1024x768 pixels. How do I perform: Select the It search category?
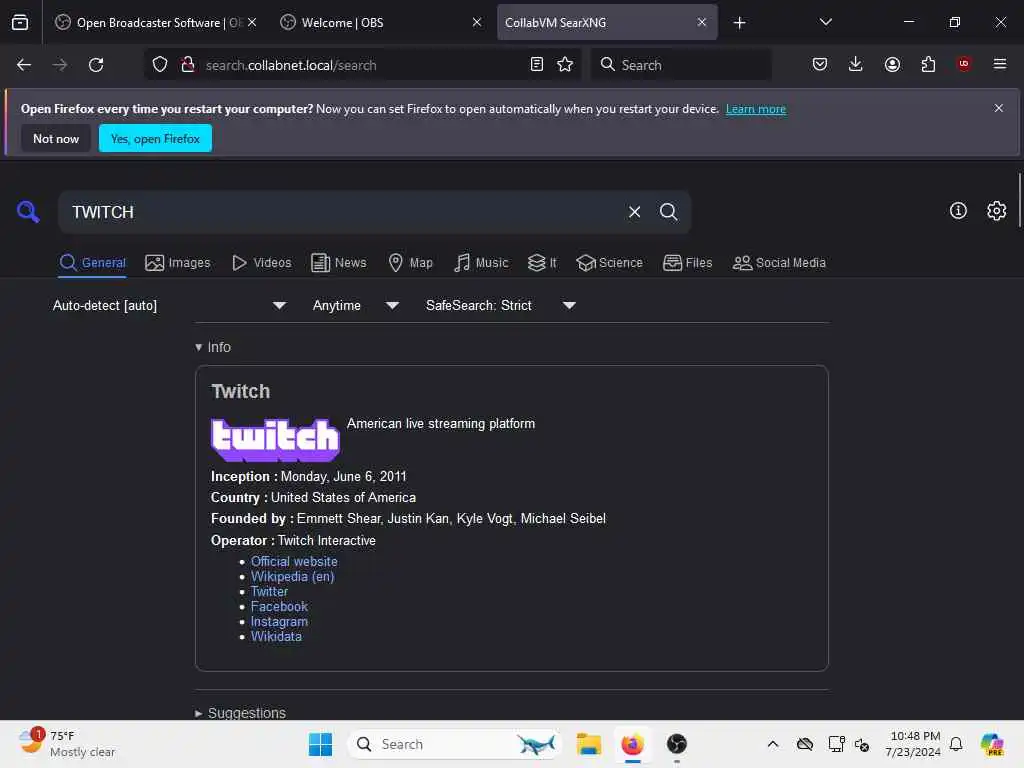[542, 263]
